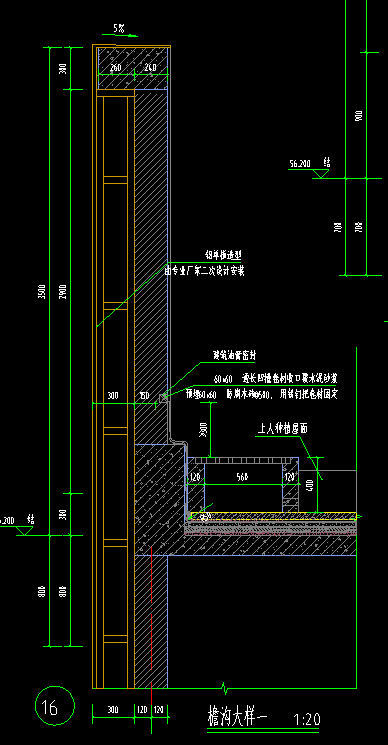The width and height of the screenshot is (388, 745).
Task: Click the "上人种植屋面" roof label
Action: 282,429
